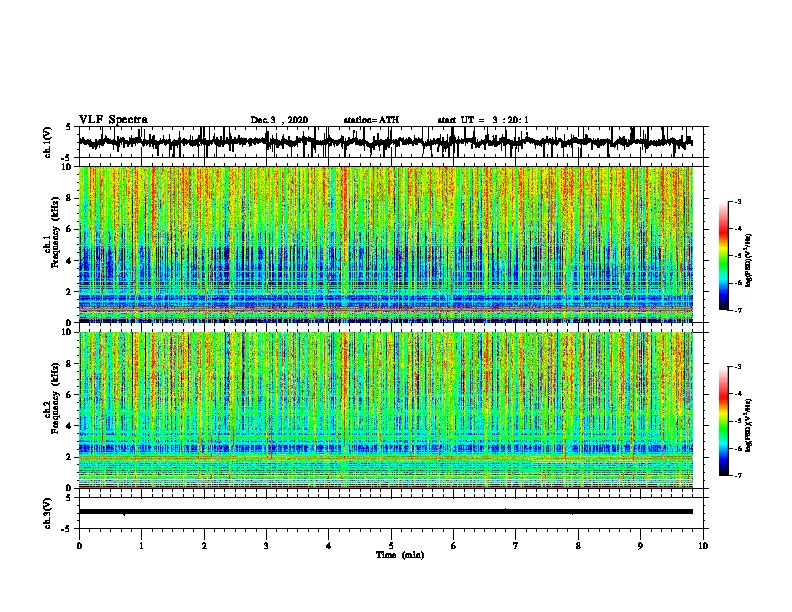Click the ch.1 color scale bar
Image resolution: width=792 pixels, height=612 pixels.
coord(724,256)
